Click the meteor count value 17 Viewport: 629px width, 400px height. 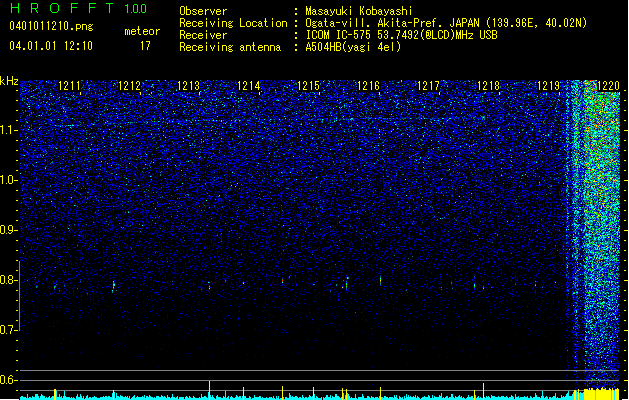point(145,46)
